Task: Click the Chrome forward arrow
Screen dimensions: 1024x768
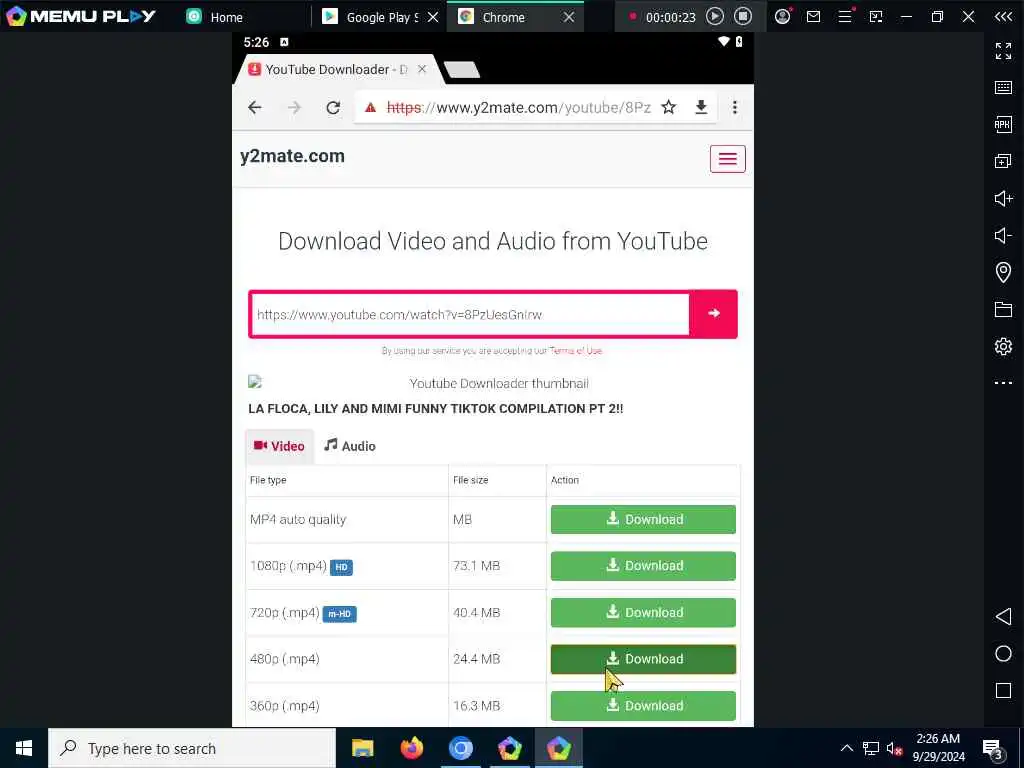Action: point(295,108)
